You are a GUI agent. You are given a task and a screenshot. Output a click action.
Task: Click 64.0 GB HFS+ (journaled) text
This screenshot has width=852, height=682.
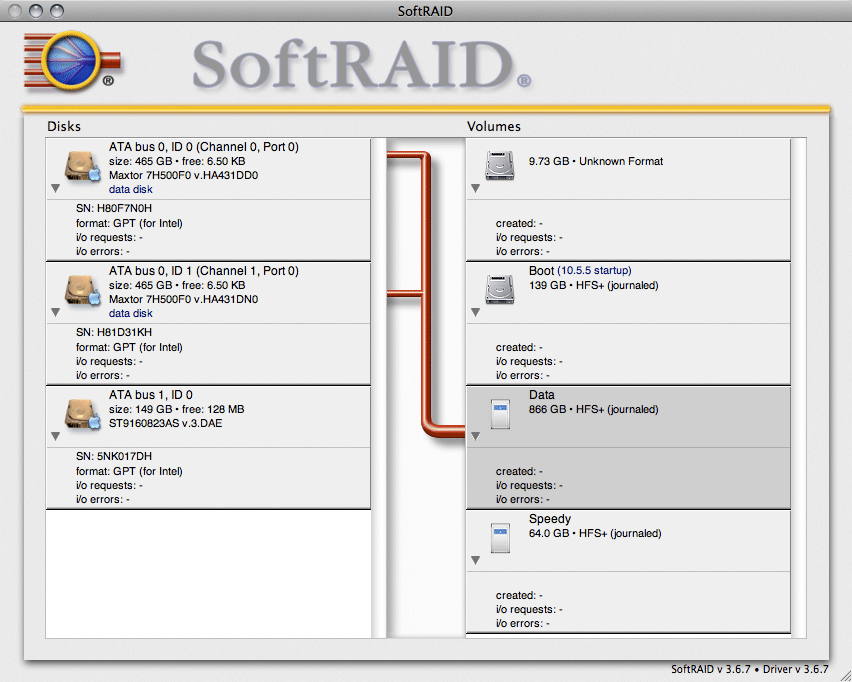point(595,533)
